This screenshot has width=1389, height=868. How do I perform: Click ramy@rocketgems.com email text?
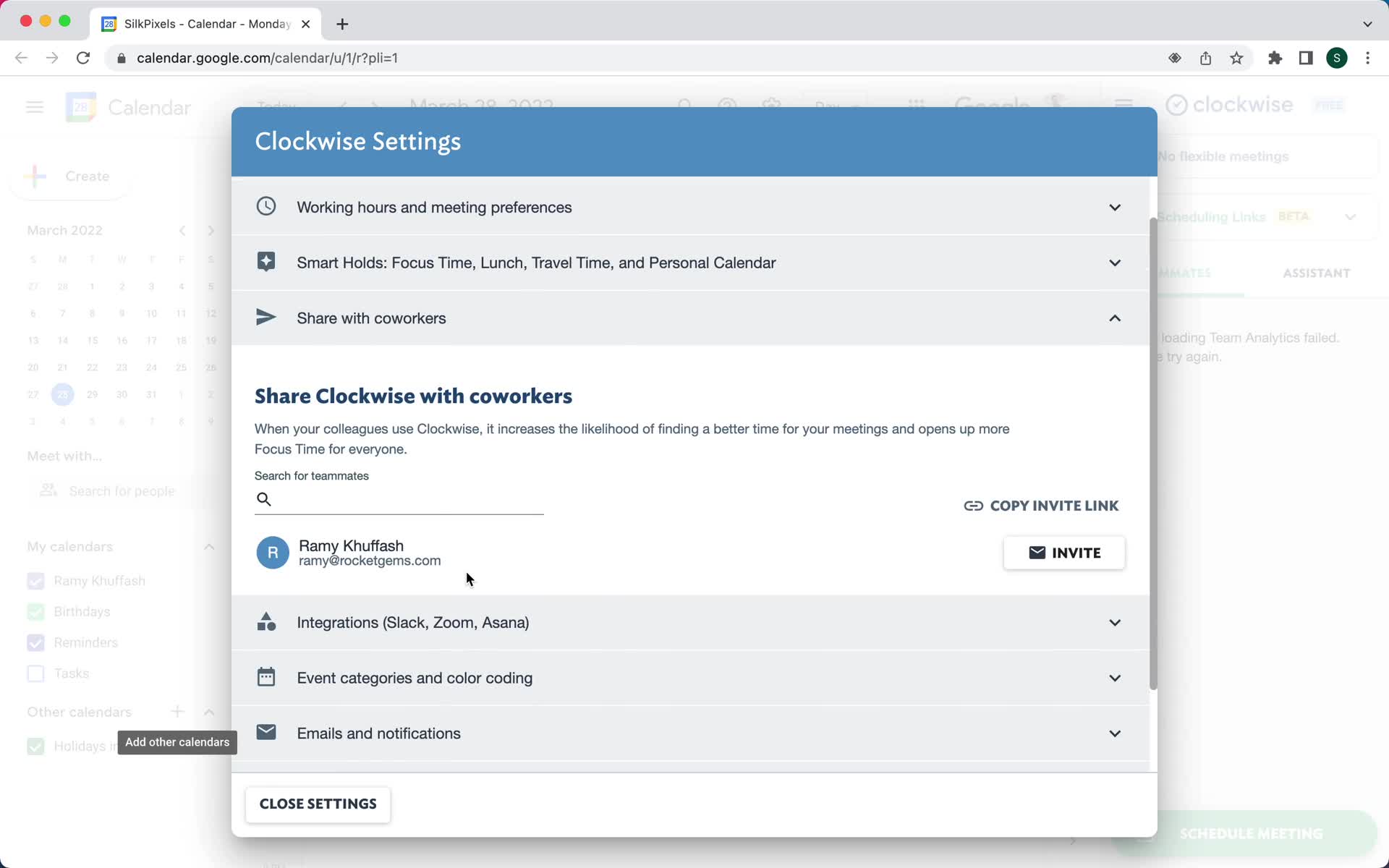click(x=370, y=561)
